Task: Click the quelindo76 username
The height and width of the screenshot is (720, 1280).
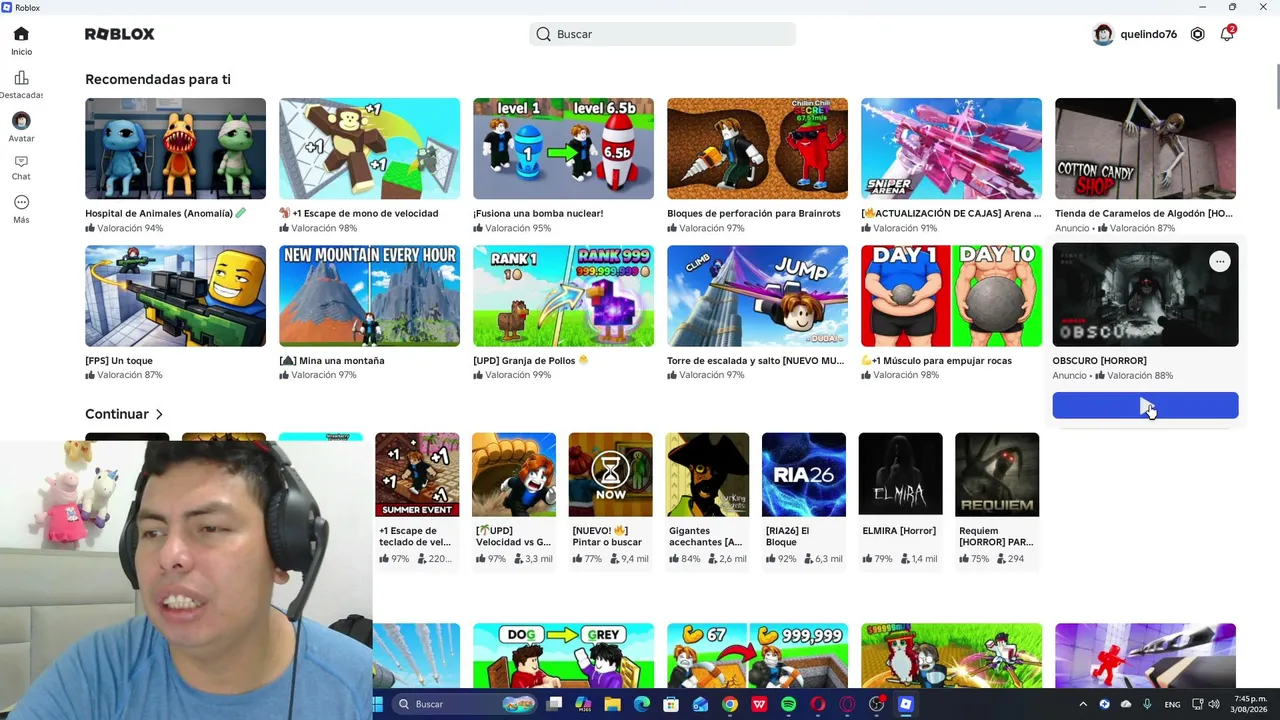Action: [x=1148, y=34]
